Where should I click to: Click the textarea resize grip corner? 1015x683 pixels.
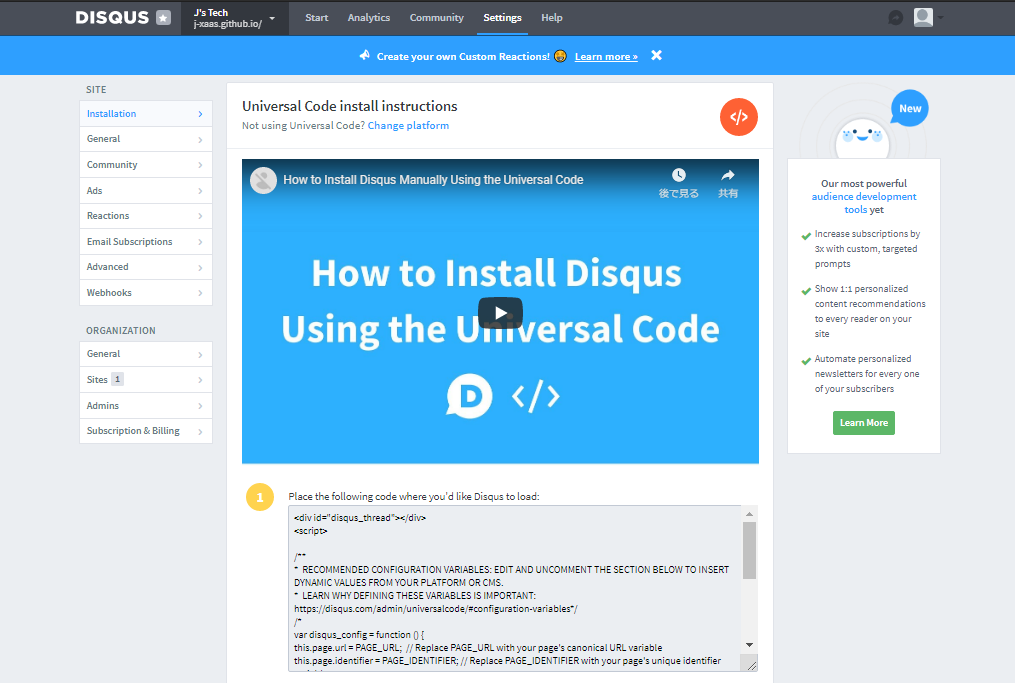click(752, 666)
